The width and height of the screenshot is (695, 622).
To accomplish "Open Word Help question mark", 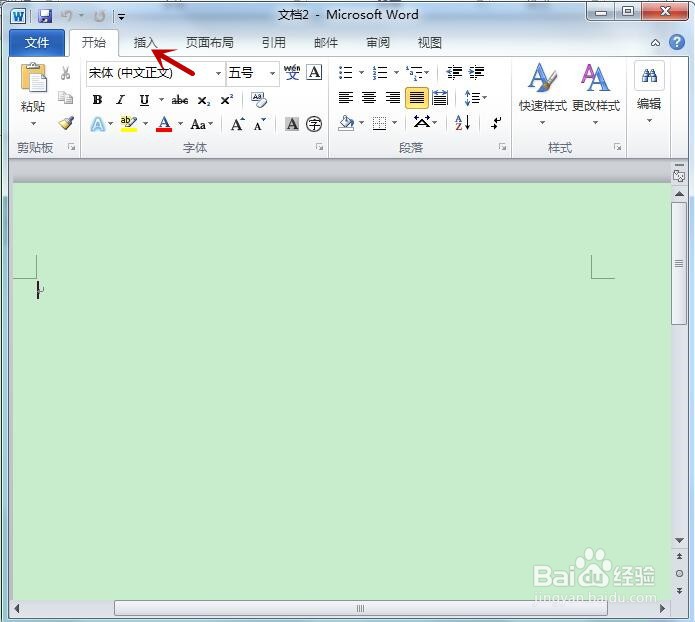I will pyautogui.click(x=676, y=43).
